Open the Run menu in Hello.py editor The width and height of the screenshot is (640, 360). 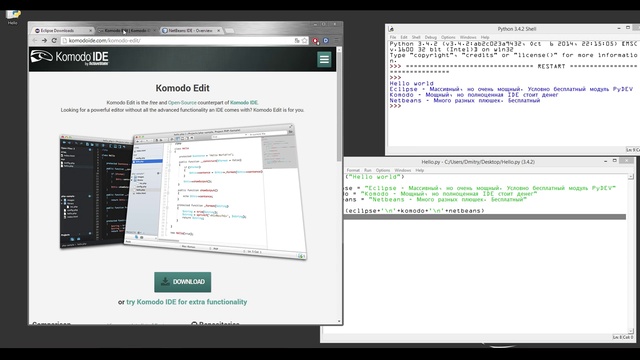[368, 170]
